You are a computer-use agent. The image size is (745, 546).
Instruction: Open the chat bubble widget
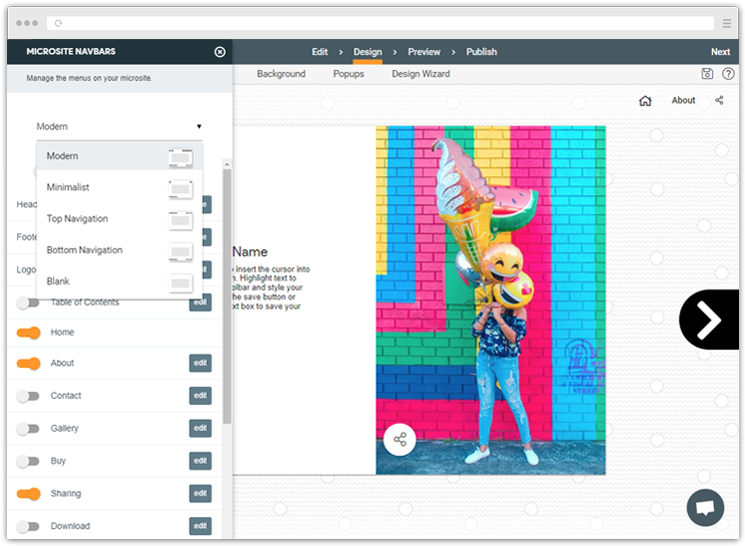[705, 507]
